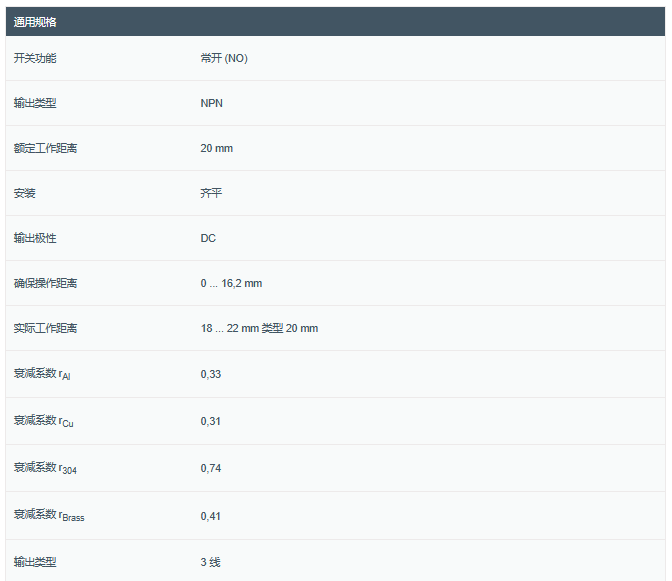This screenshot has height=581, width=672.
Task: Select the 0 ... 16,2 mm value
Action: (x=231, y=283)
